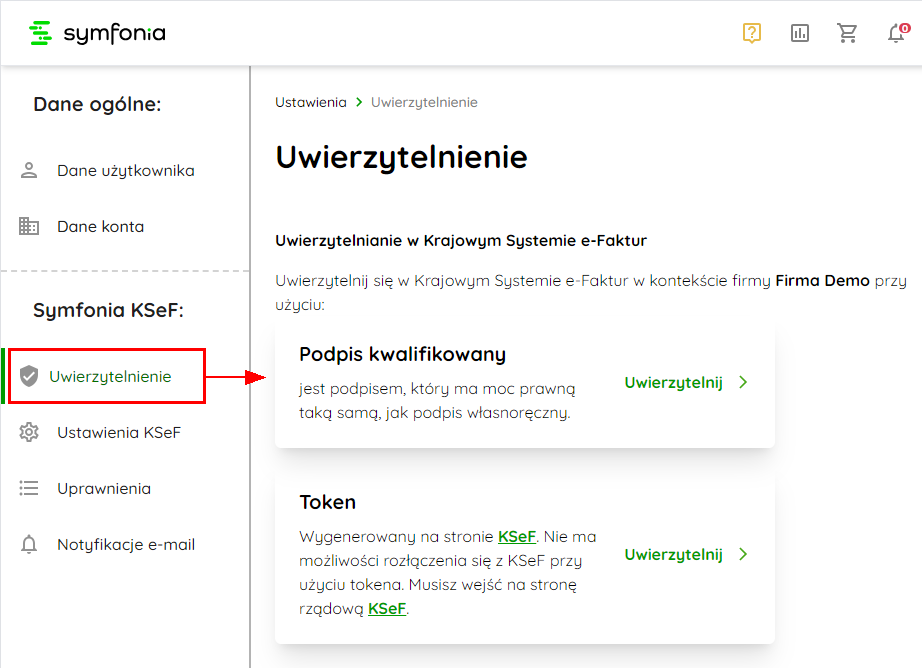Click the Token card heading

pyautogui.click(x=328, y=502)
